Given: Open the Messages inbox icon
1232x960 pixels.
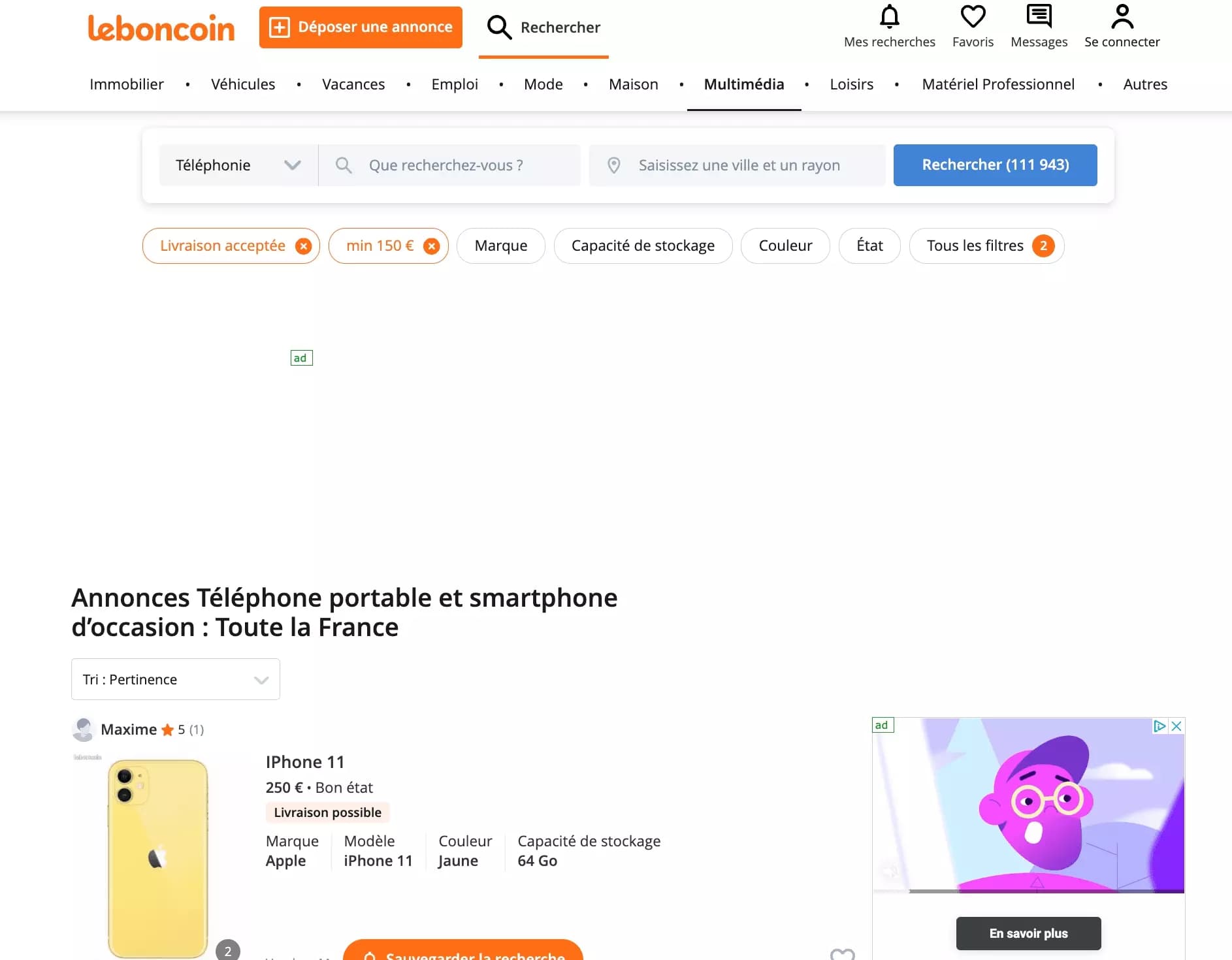Looking at the screenshot, I should pos(1039,18).
